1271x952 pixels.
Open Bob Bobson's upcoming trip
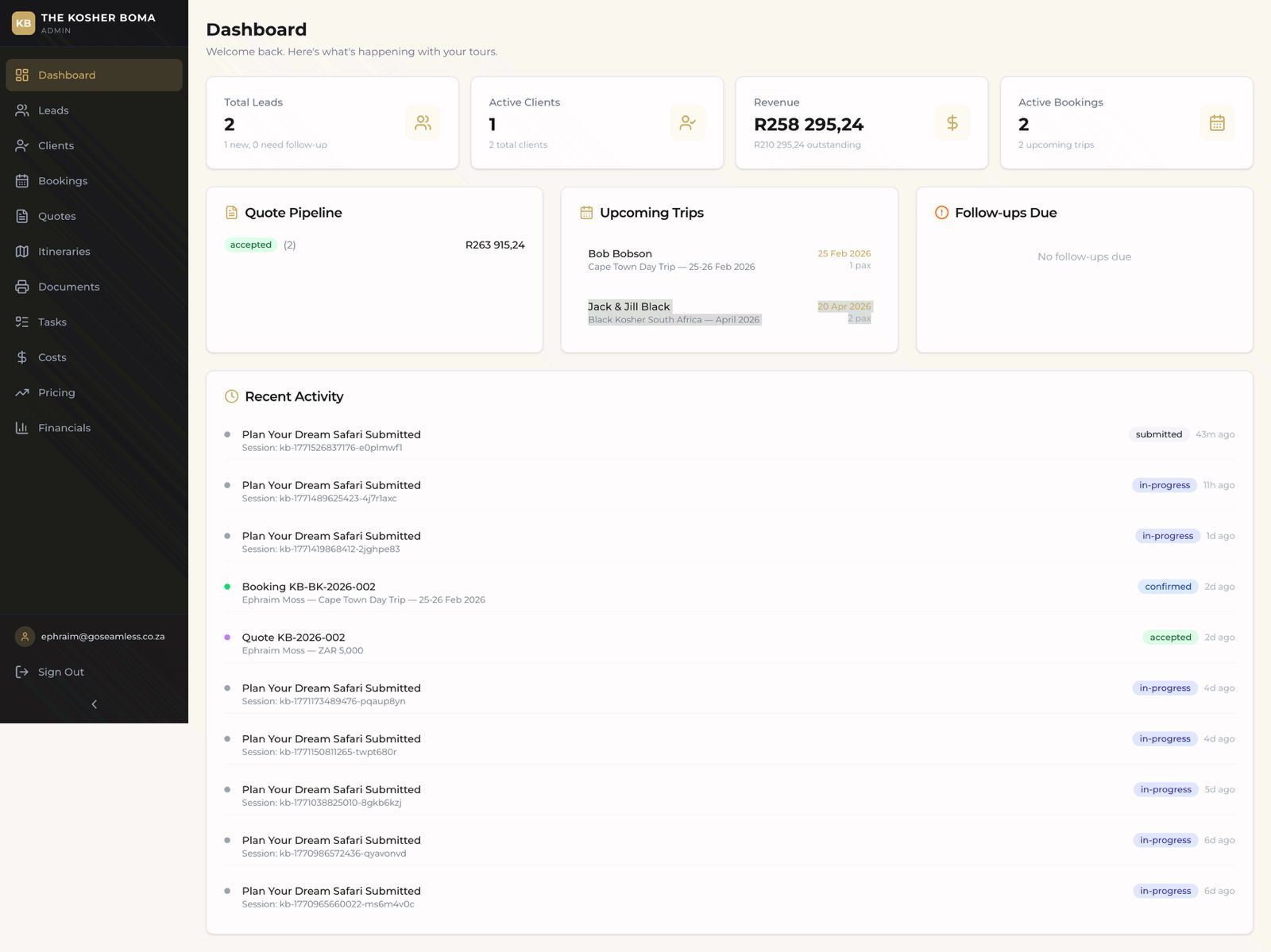(728, 260)
